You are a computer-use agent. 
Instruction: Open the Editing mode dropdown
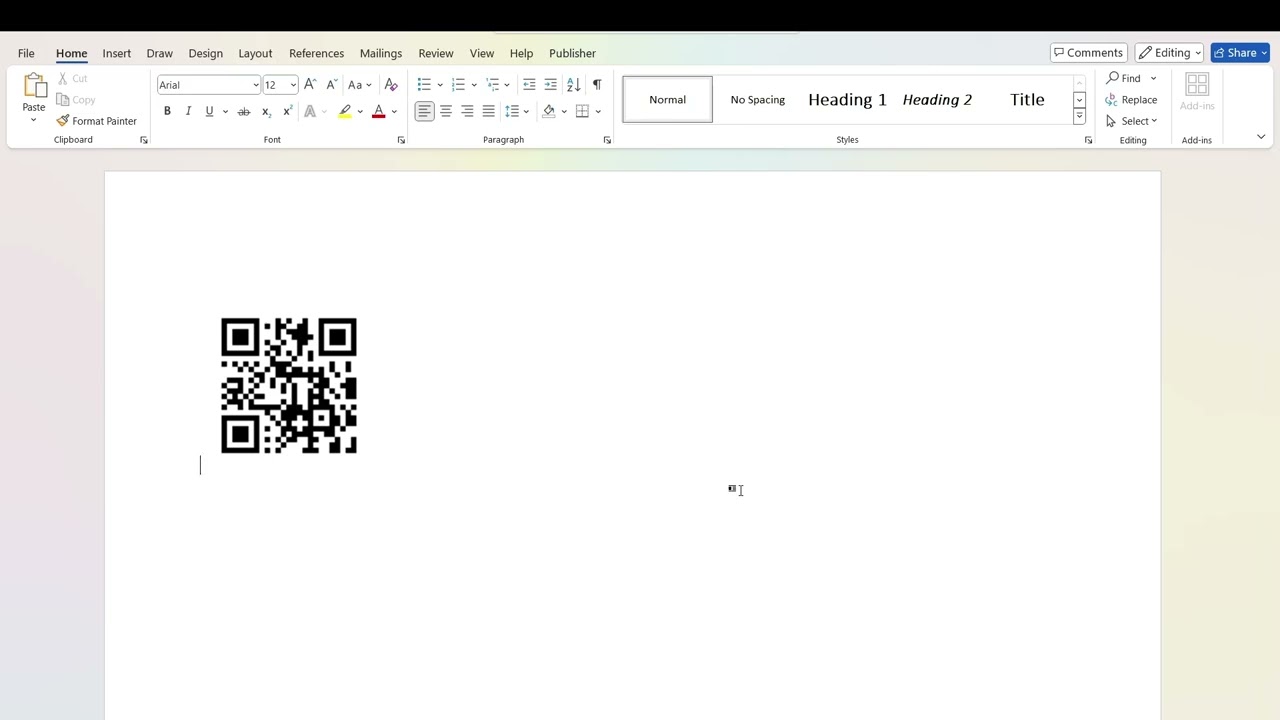1170,53
